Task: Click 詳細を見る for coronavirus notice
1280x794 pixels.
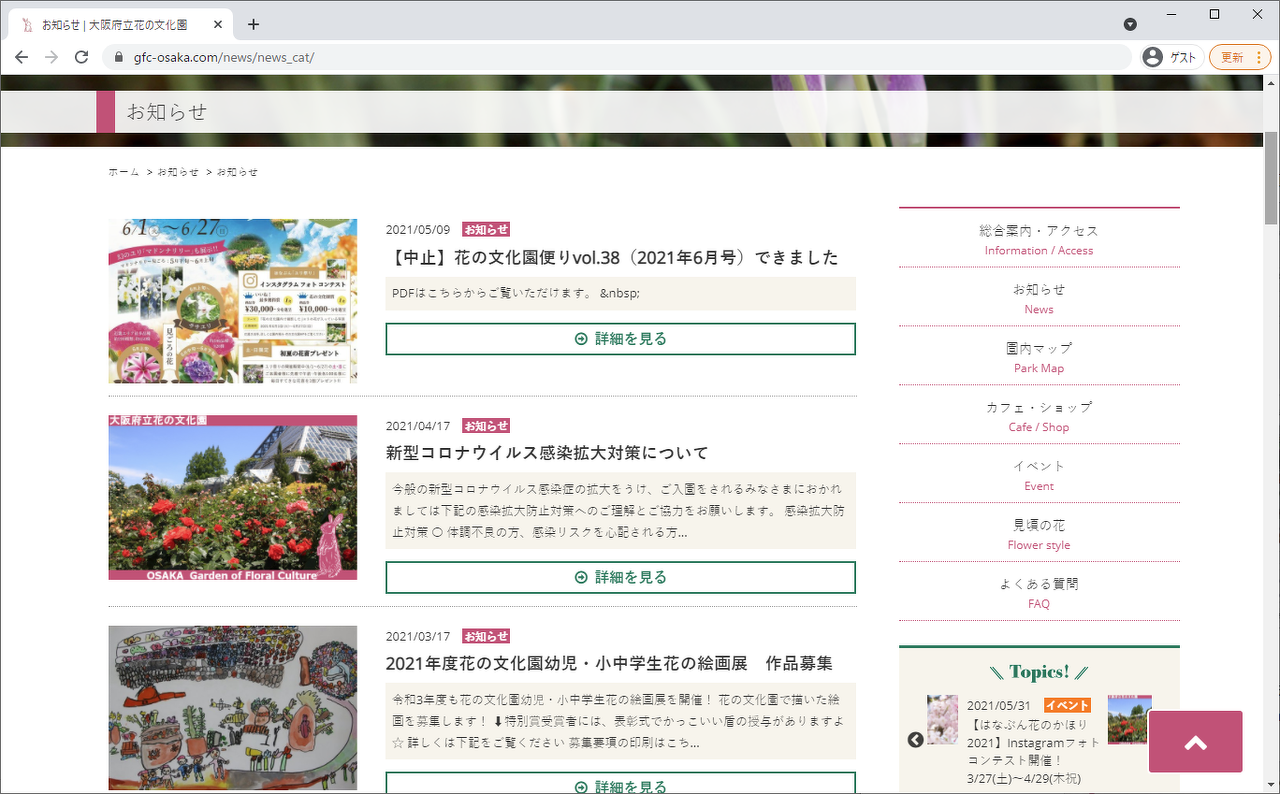Action: pos(620,577)
